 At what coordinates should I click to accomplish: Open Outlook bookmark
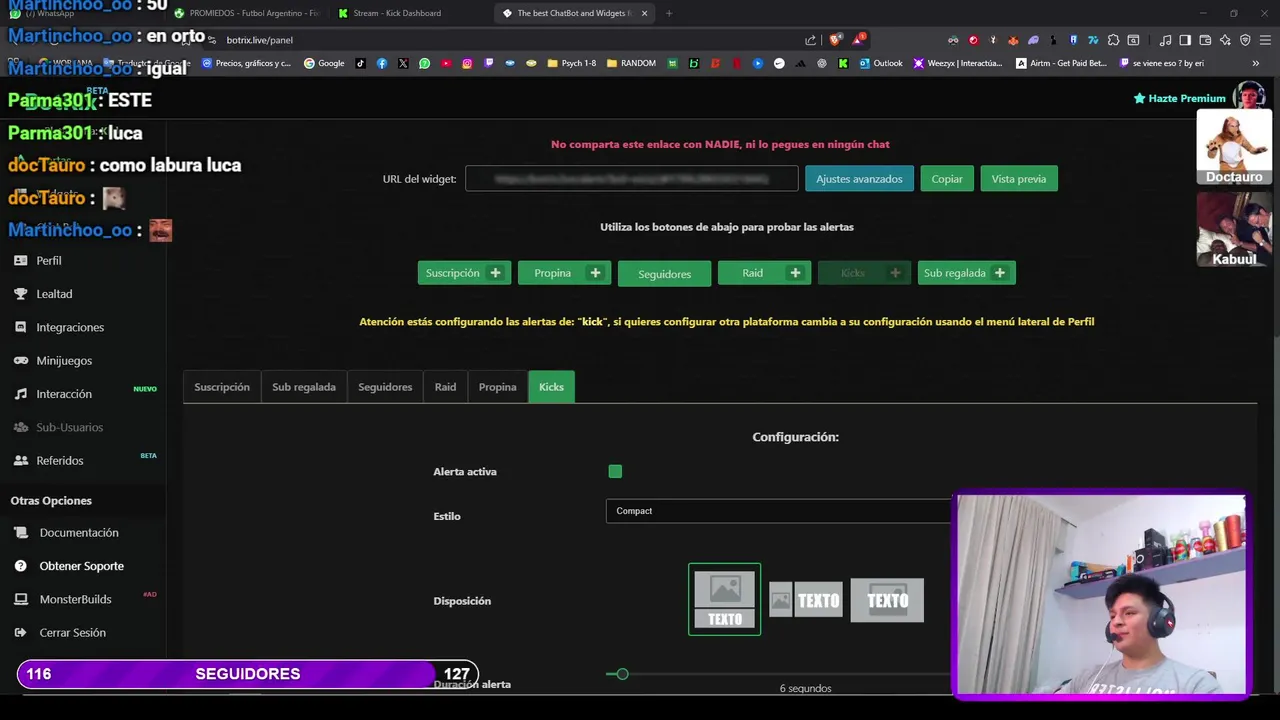pyautogui.click(x=881, y=63)
